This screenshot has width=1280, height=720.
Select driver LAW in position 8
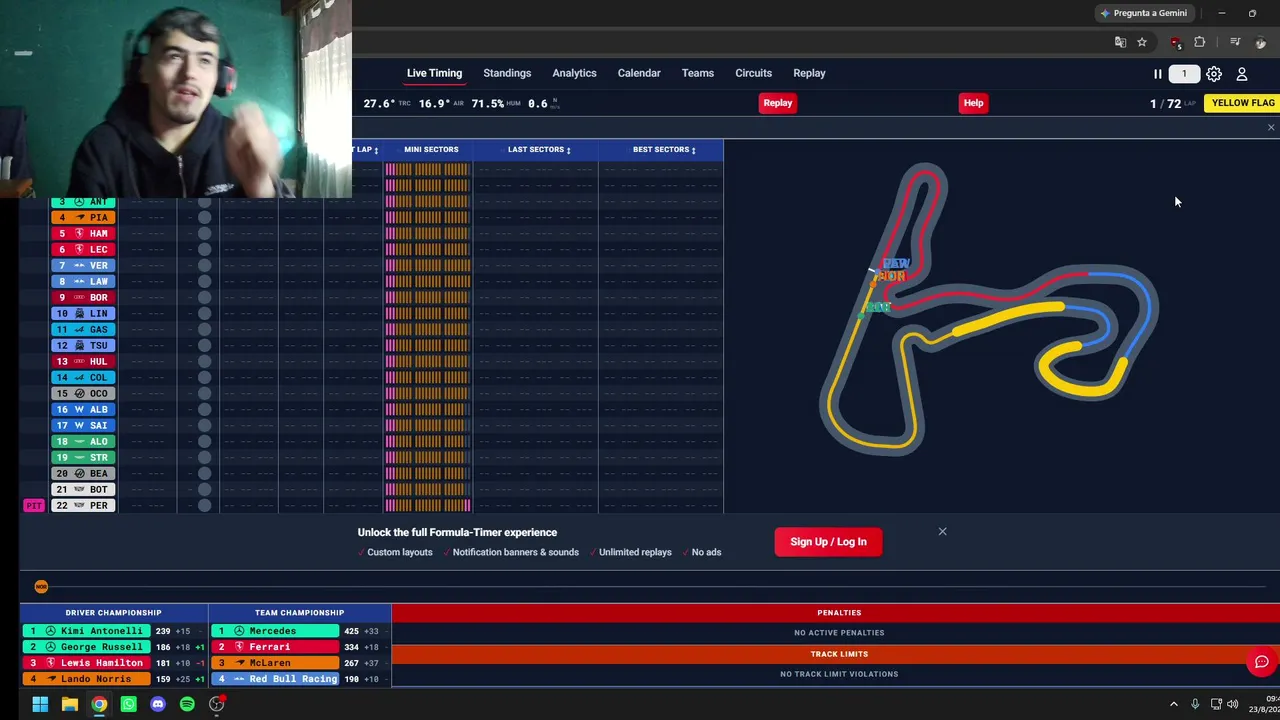(x=82, y=282)
